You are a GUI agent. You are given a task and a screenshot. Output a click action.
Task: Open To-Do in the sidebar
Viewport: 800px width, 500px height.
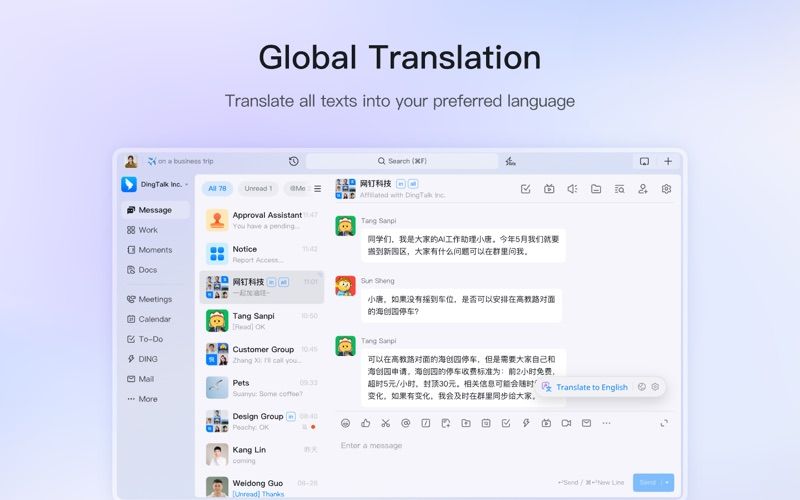pyautogui.click(x=144, y=339)
